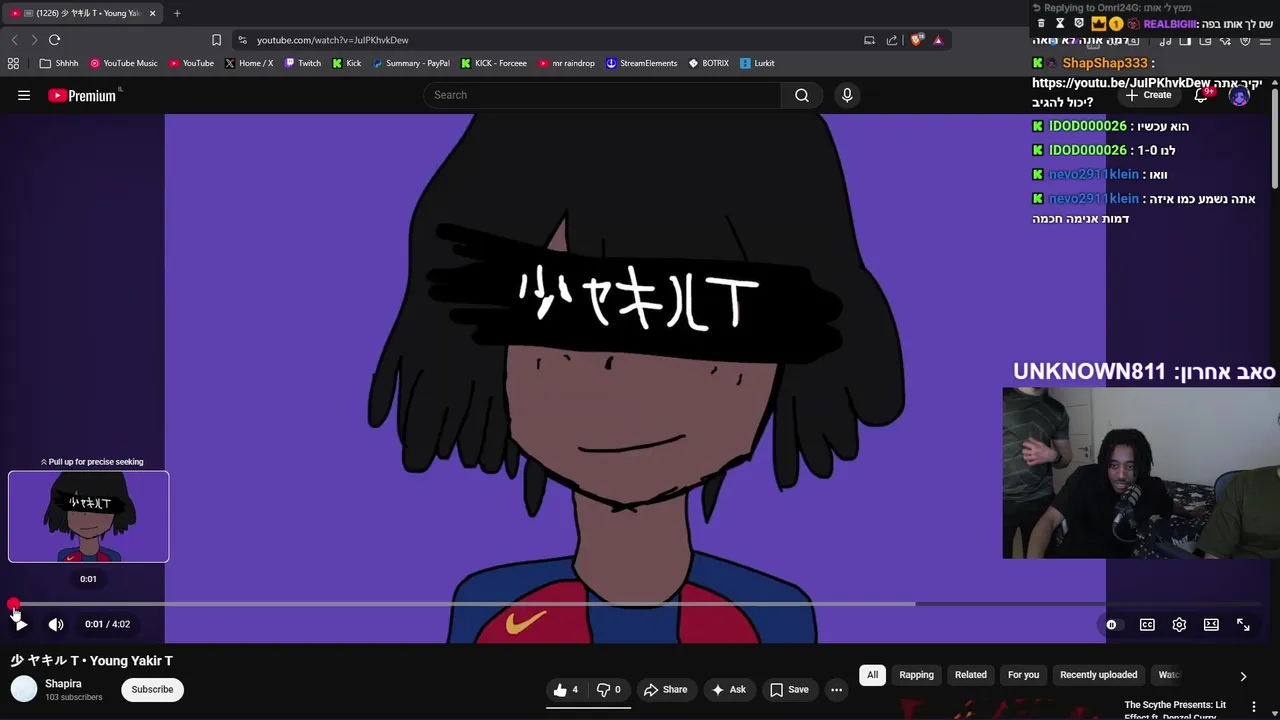Open The Scythe Presents: Lit video

point(1175,709)
